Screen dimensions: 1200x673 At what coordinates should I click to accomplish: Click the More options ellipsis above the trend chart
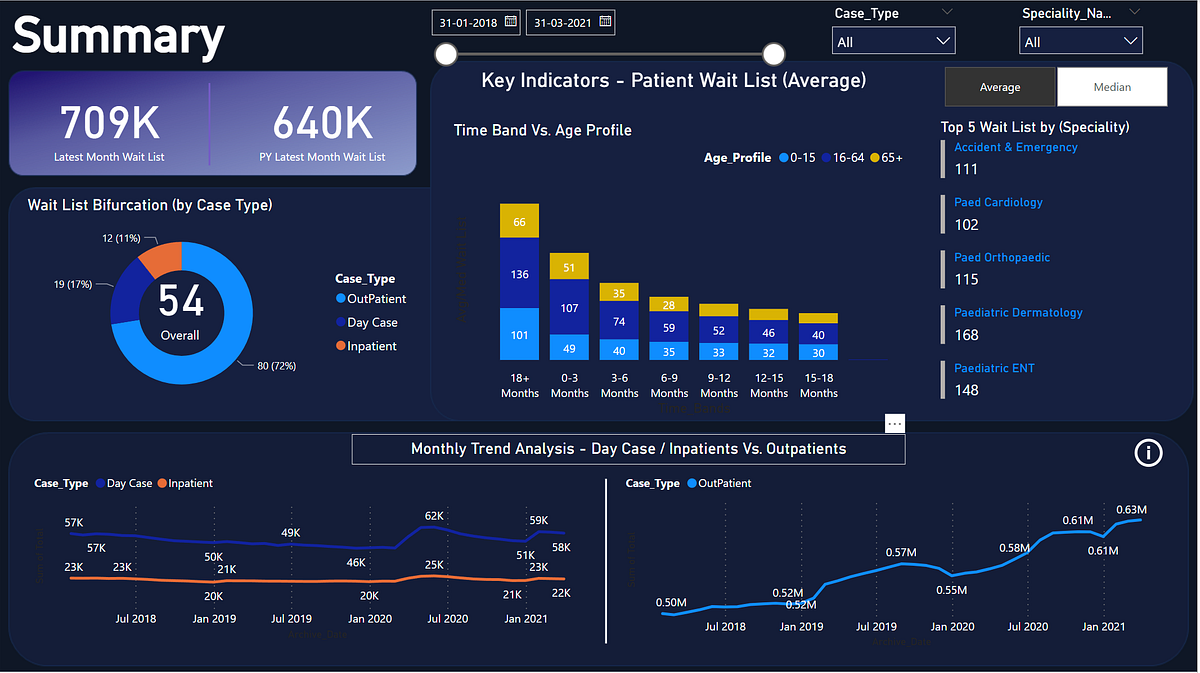pos(894,423)
